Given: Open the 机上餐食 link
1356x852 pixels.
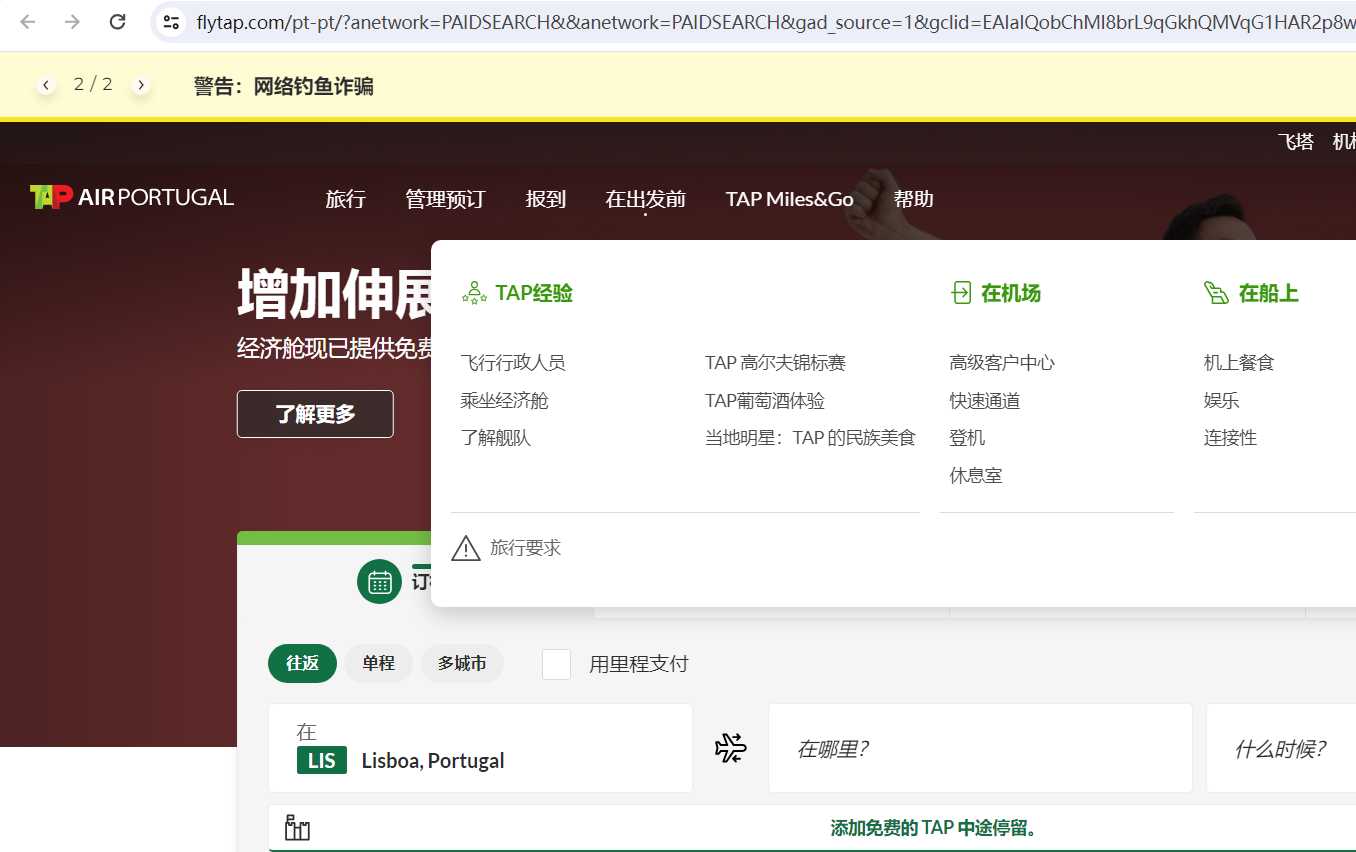Looking at the screenshot, I should pyautogui.click(x=1239, y=363).
